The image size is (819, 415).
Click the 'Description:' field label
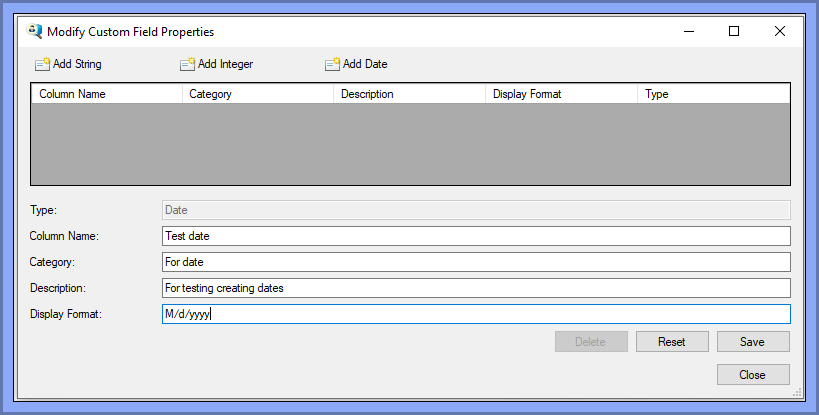coord(58,288)
